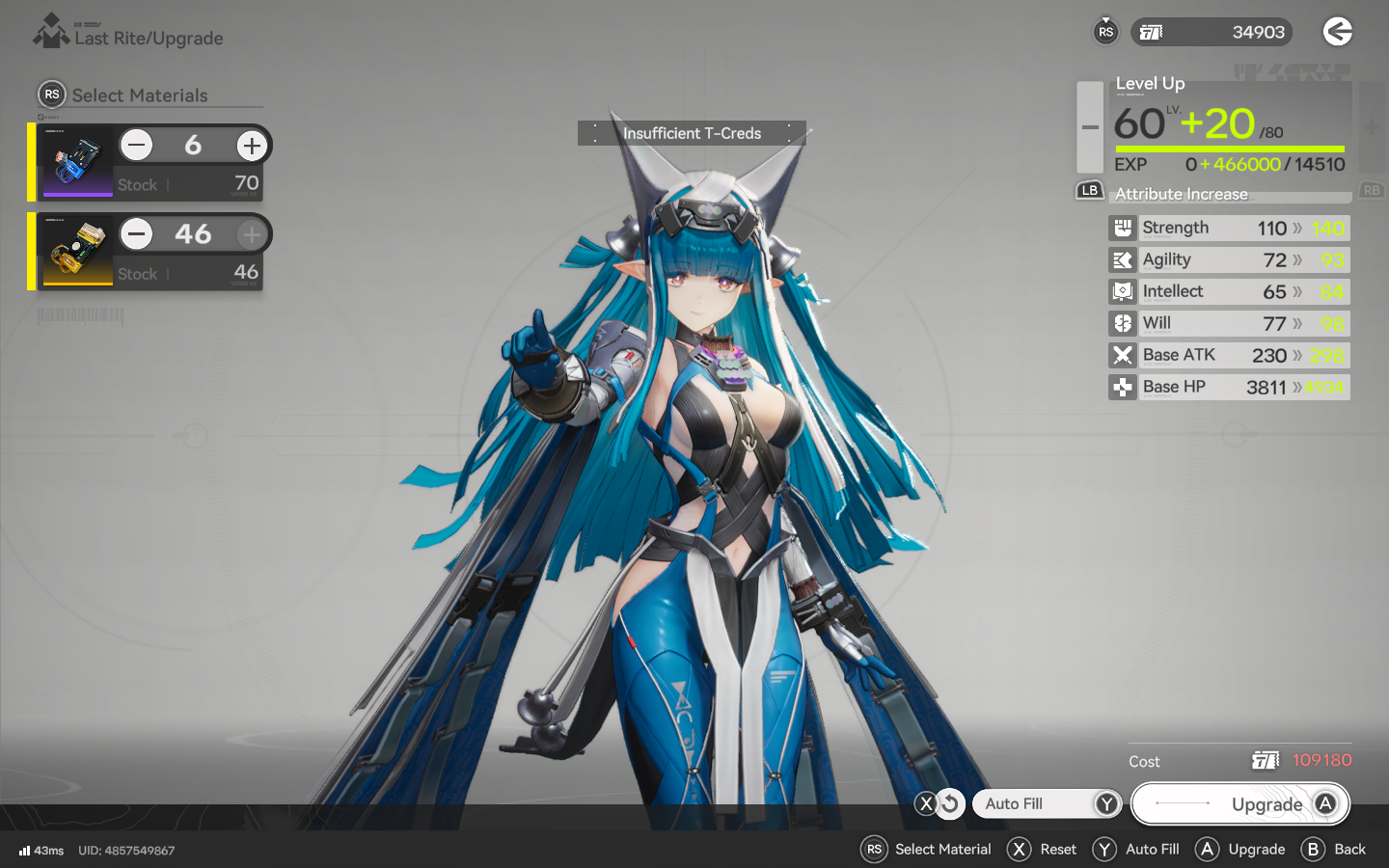Screen dimensions: 1389x868
Task: Click the Last Rite/Upgrade header emblem icon
Action: [51, 31]
